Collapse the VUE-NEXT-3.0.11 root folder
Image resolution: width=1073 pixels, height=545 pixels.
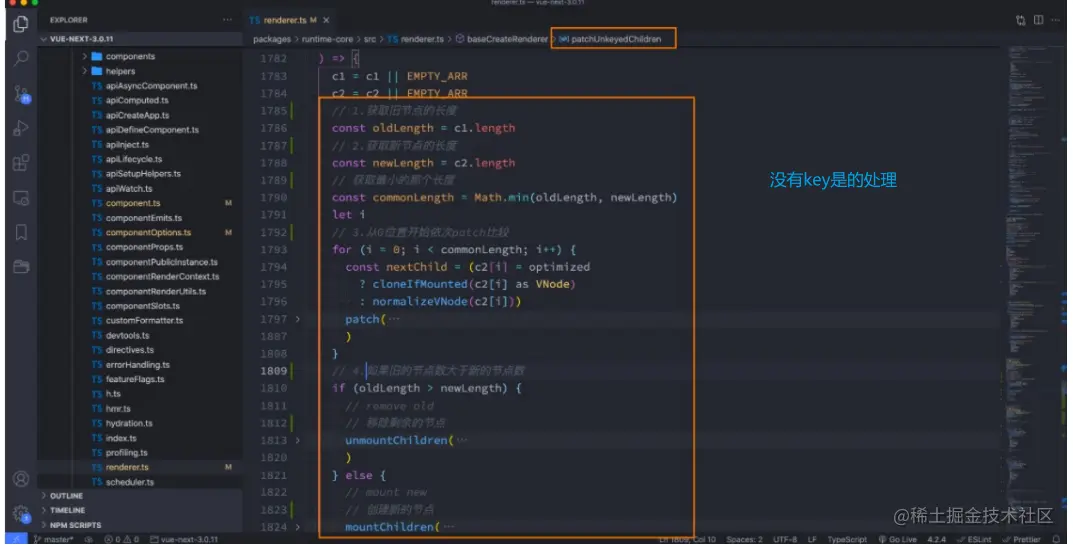(x=44, y=39)
